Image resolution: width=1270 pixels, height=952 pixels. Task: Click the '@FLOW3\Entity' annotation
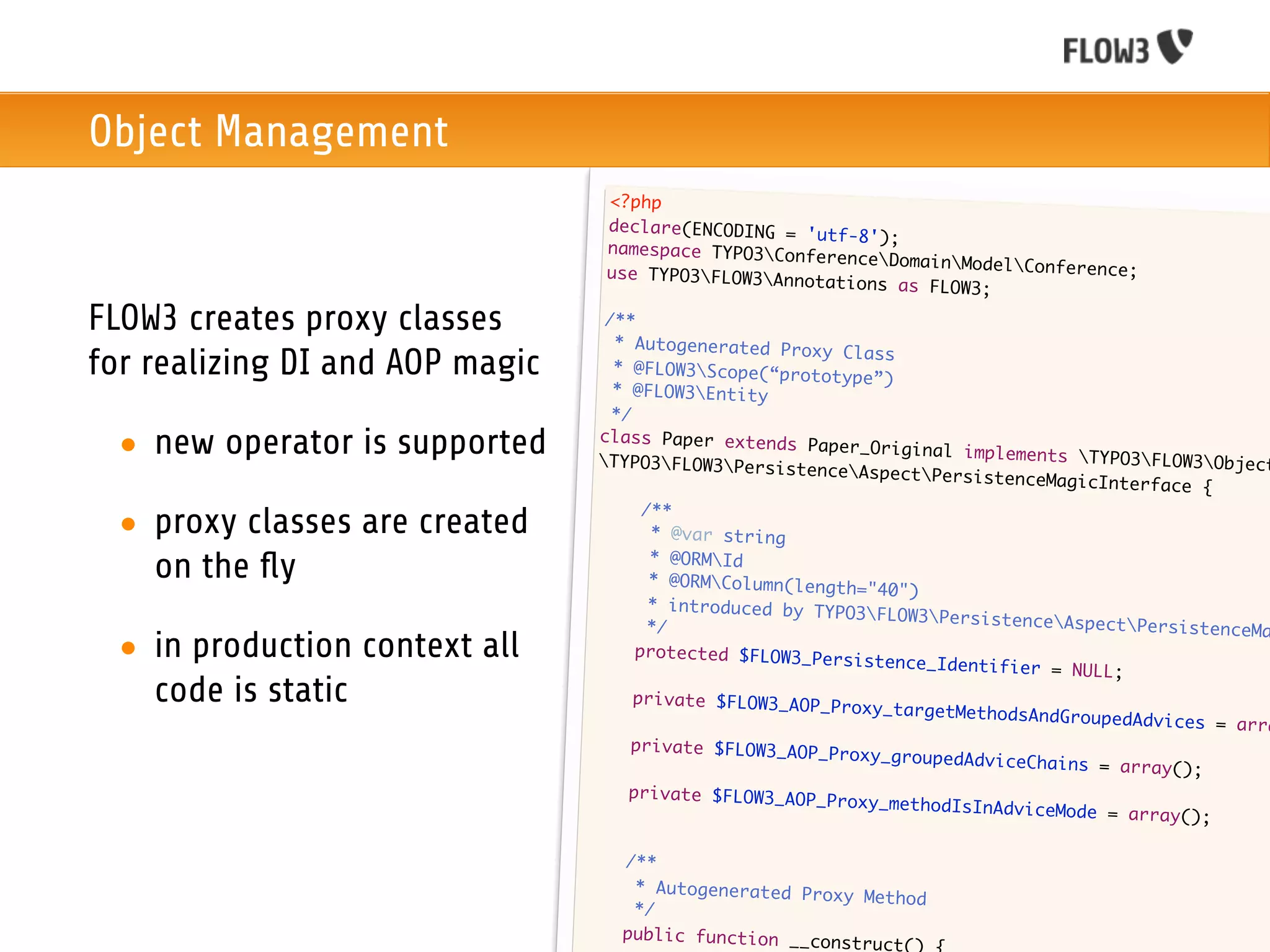699,392
